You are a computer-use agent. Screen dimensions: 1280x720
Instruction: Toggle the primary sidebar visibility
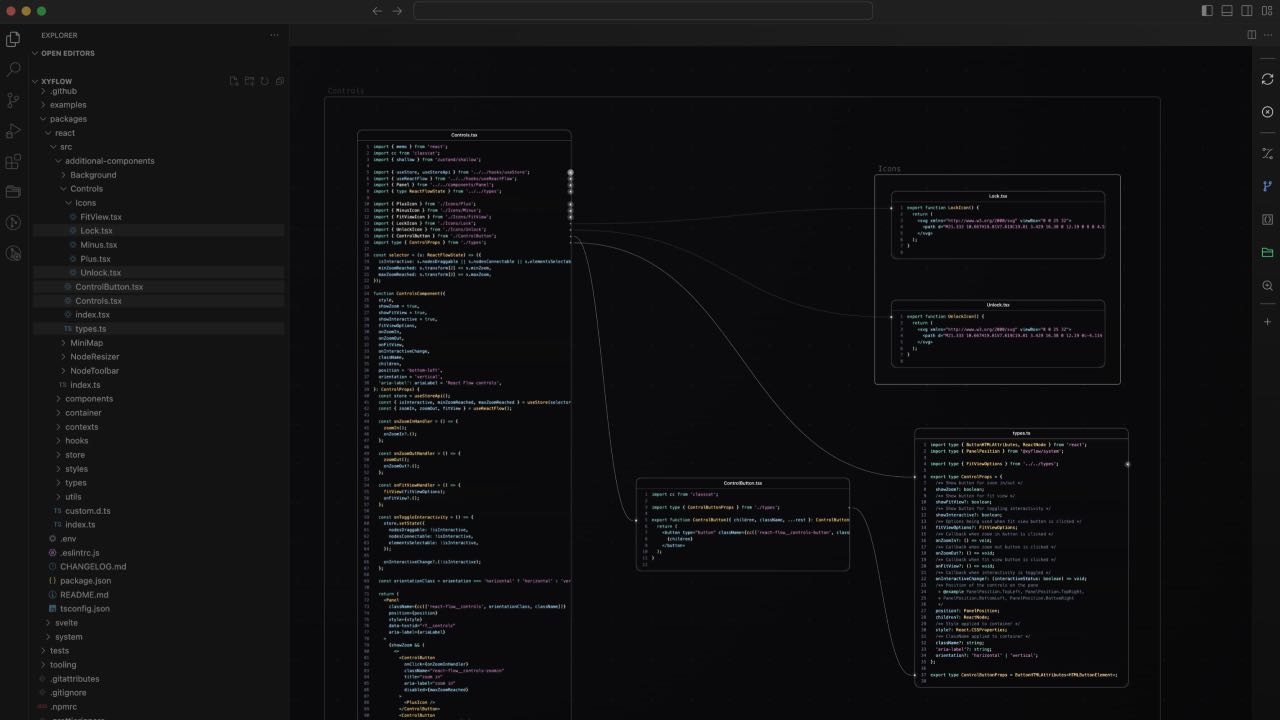pyautogui.click(x=1206, y=11)
